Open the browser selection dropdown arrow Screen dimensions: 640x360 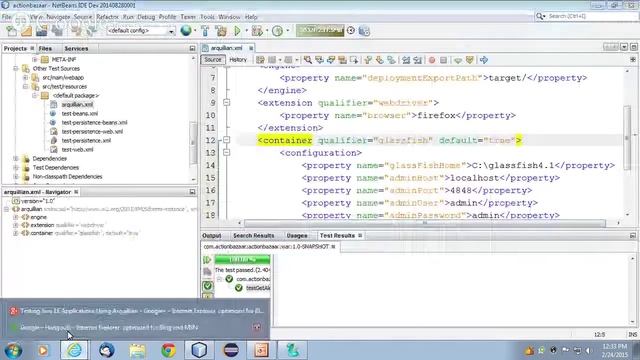tap(195, 31)
